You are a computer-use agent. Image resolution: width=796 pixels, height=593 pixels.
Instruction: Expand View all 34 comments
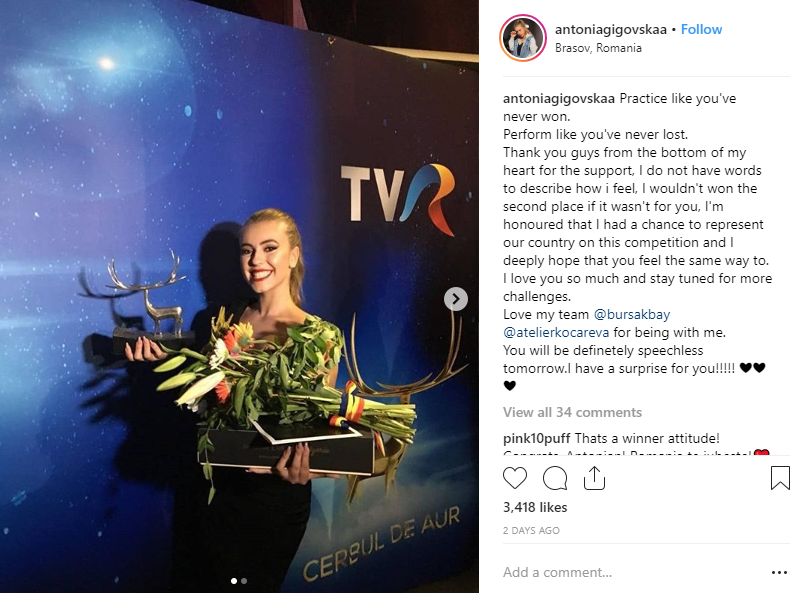pyautogui.click(x=572, y=412)
